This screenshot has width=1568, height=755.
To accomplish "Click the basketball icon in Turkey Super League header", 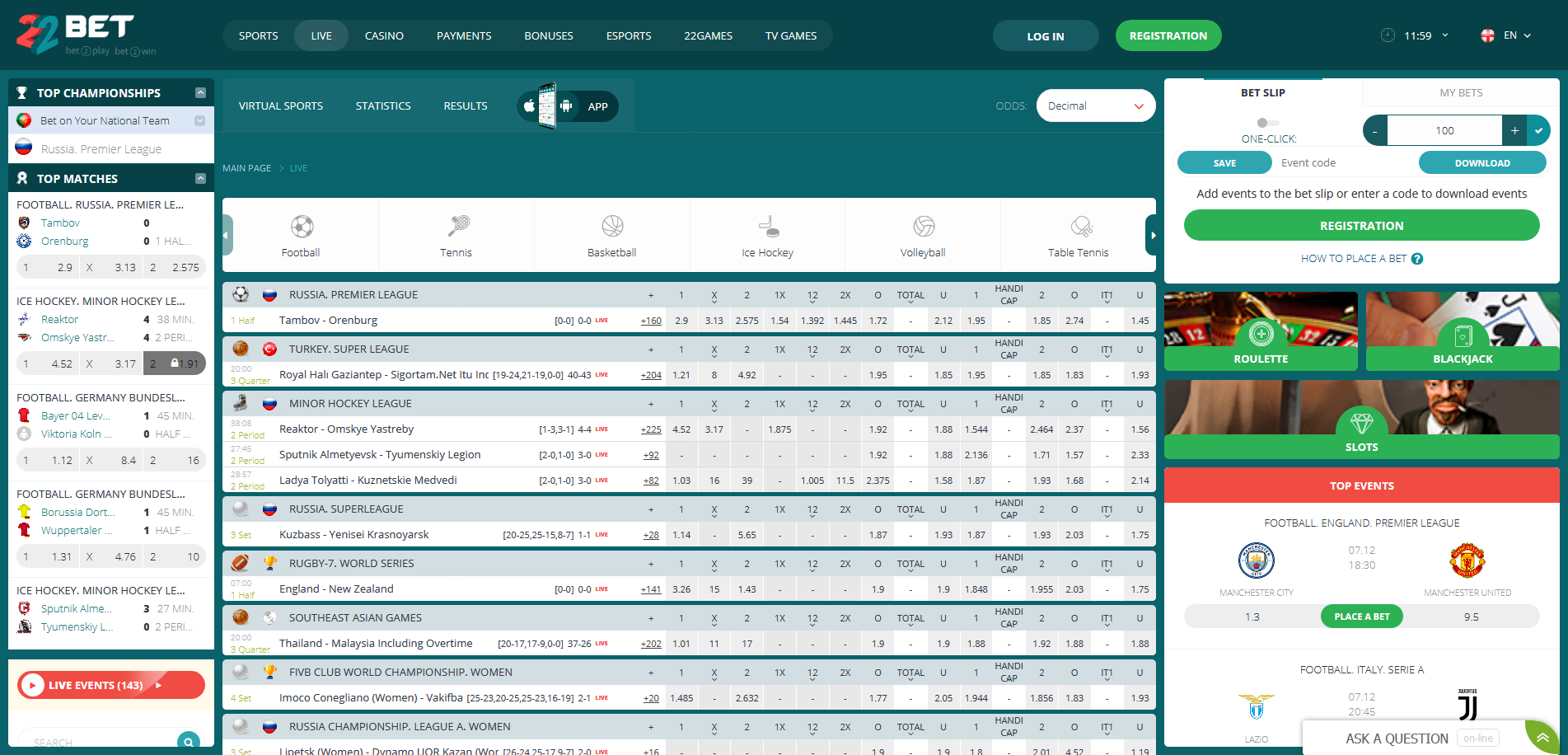I will click(x=241, y=349).
